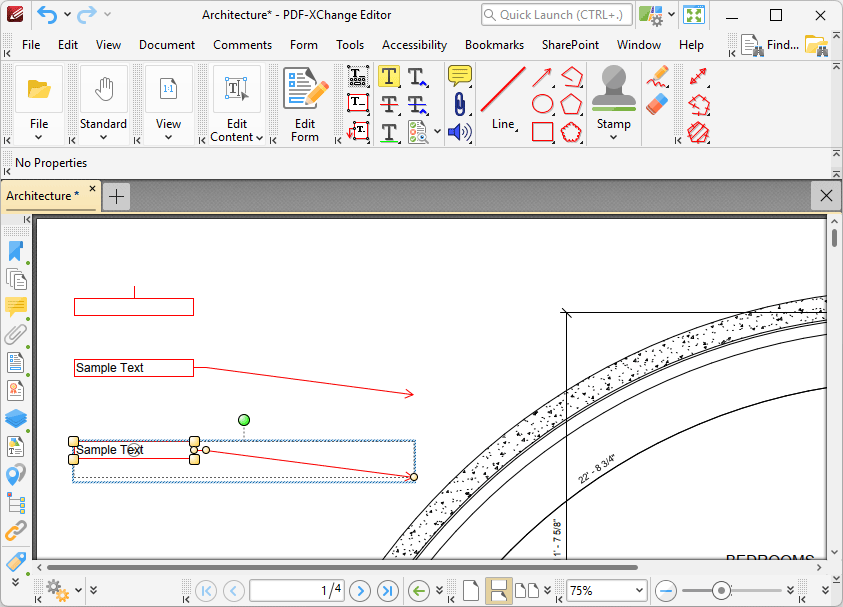Open the Layers side panel

pyautogui.click(x=16, y=419)
